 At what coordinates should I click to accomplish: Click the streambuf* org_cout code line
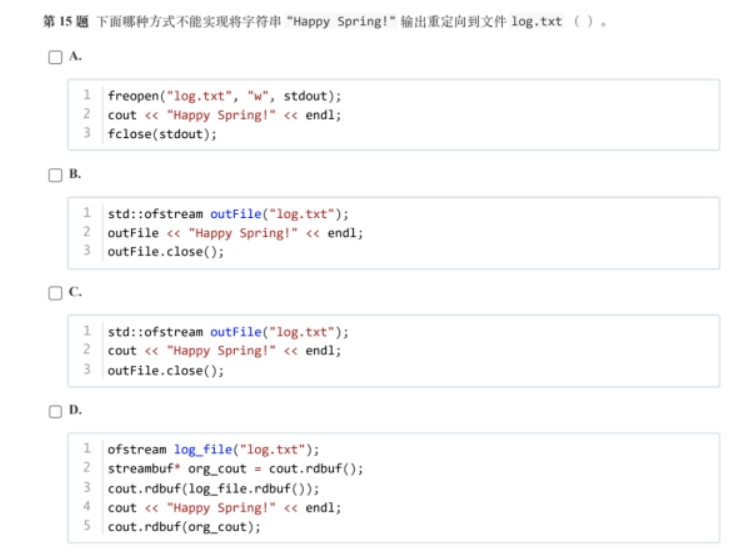pos(235,468)
